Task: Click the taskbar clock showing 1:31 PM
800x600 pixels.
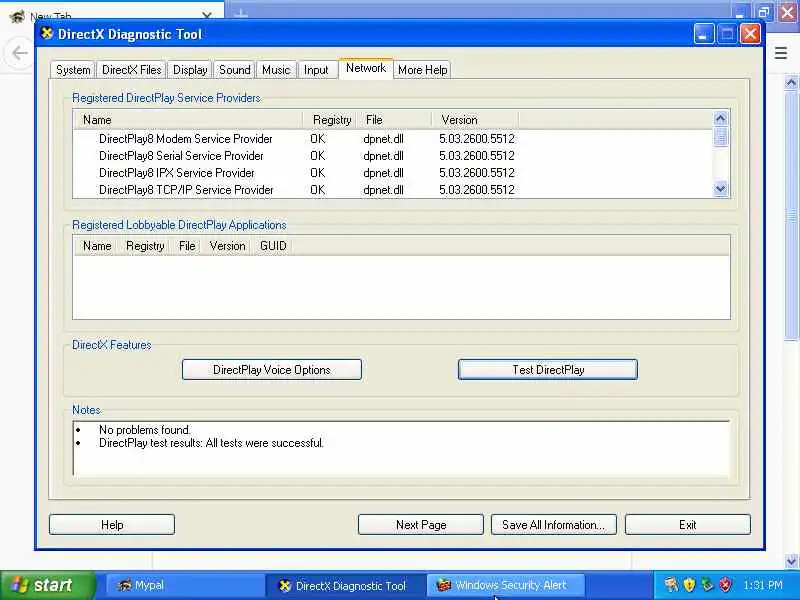Action: pos(763,585)
